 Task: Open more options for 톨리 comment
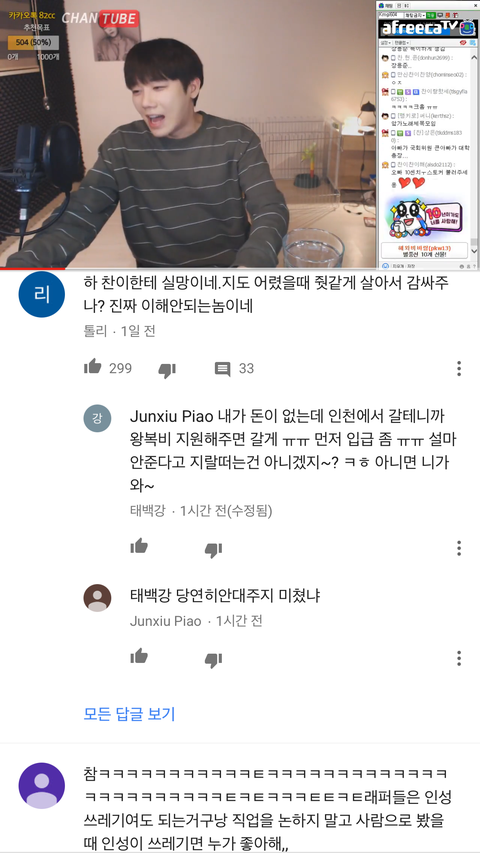tap(459, 368)
